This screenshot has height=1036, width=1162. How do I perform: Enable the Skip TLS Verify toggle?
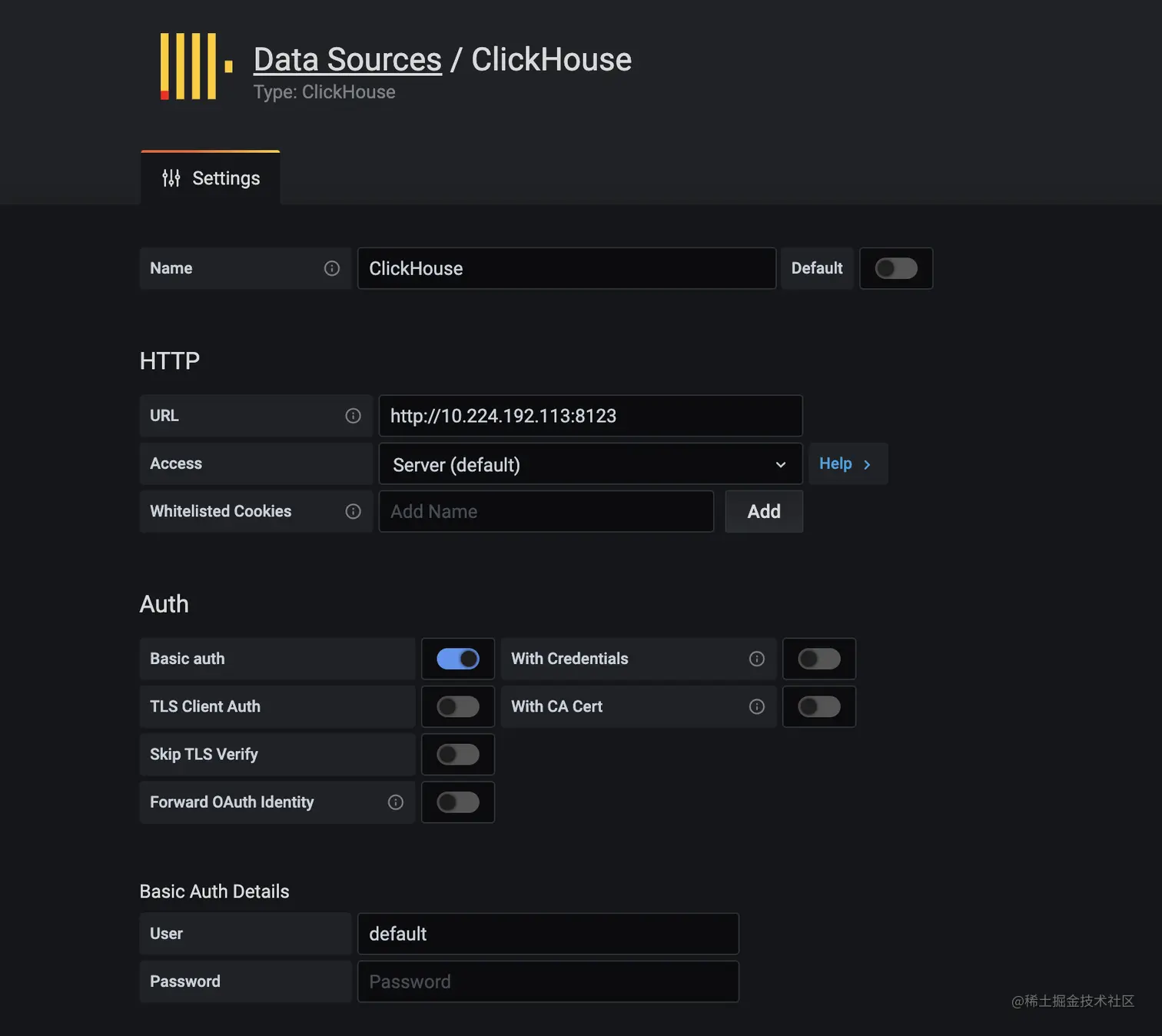pos(458,755)
